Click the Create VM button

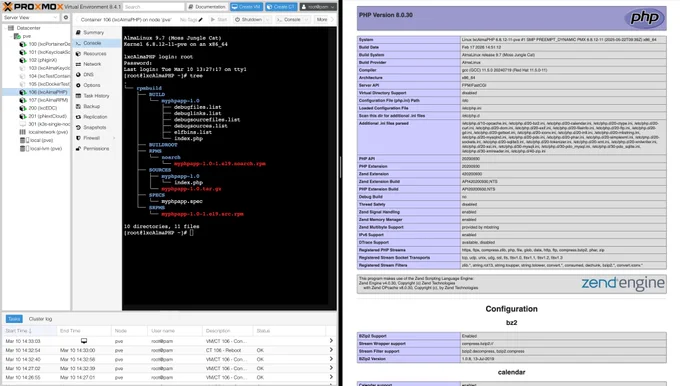tap(246, 7)
